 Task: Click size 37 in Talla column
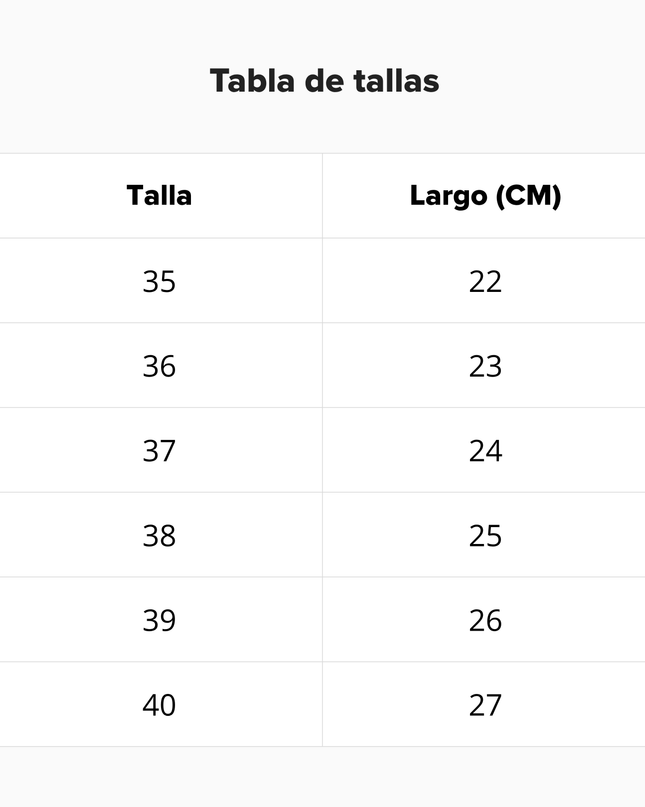(159, 452)
